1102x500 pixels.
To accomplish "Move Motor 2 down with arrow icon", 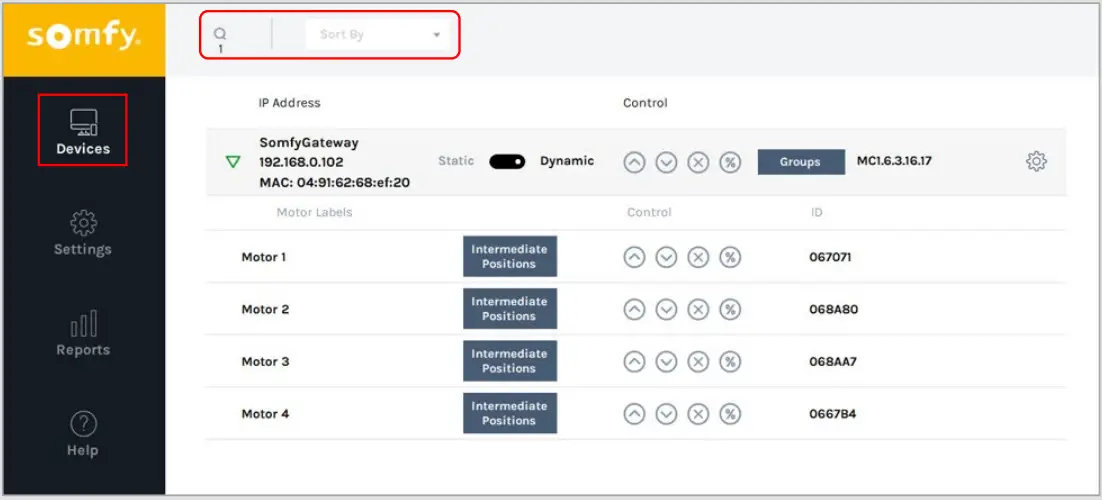I will tap(666, 309).
